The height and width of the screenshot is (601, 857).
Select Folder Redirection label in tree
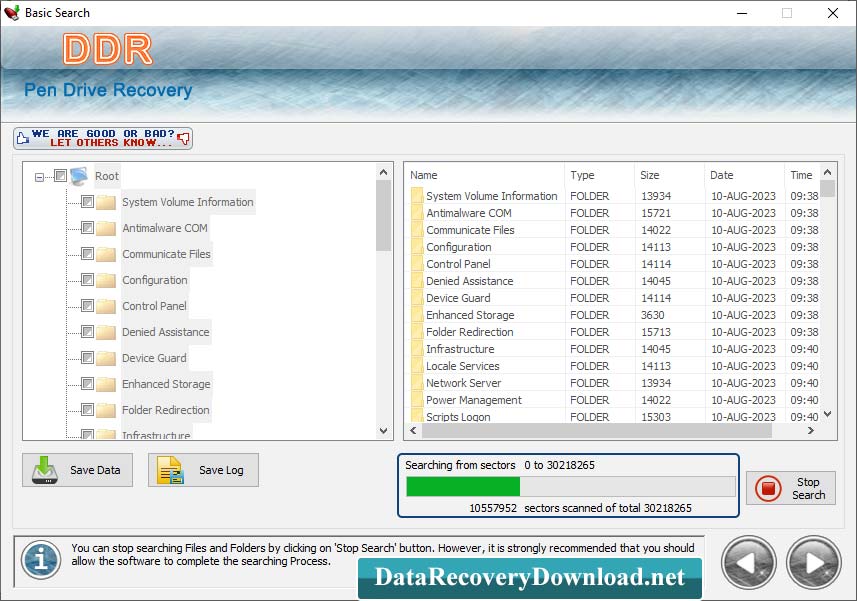(x=166, y=410)
